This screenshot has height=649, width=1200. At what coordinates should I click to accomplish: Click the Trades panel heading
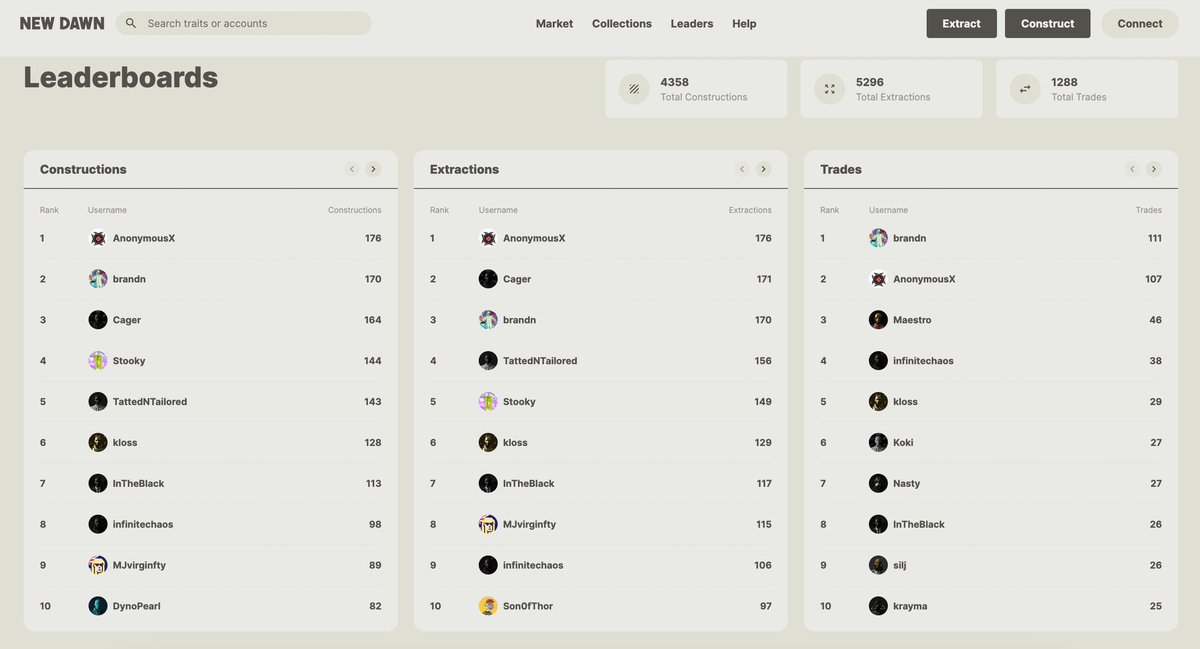tap(841, 169)
